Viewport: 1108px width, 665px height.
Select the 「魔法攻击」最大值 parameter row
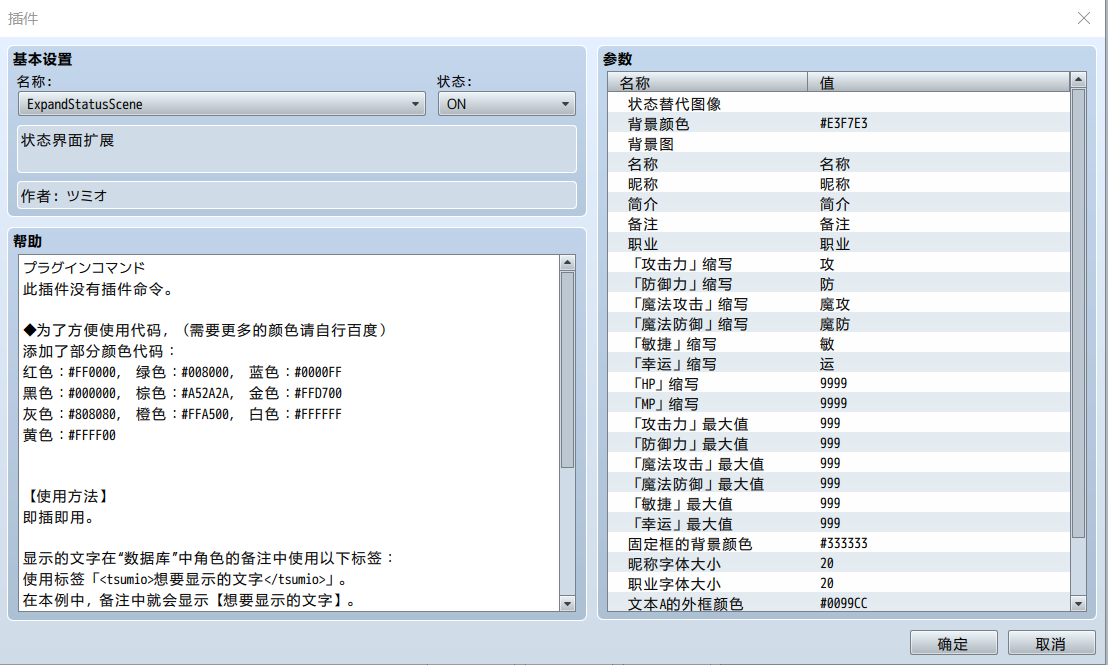[839, 464]
